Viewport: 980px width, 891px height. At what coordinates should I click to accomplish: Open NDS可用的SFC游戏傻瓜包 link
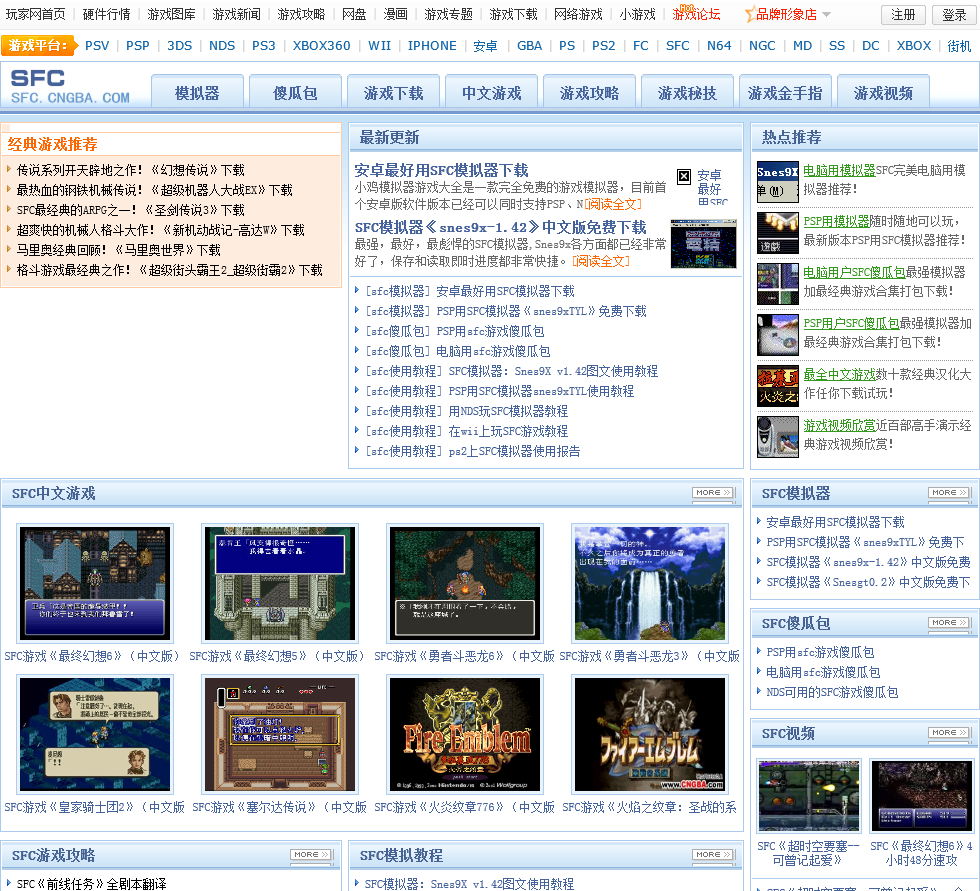(832, 692)
